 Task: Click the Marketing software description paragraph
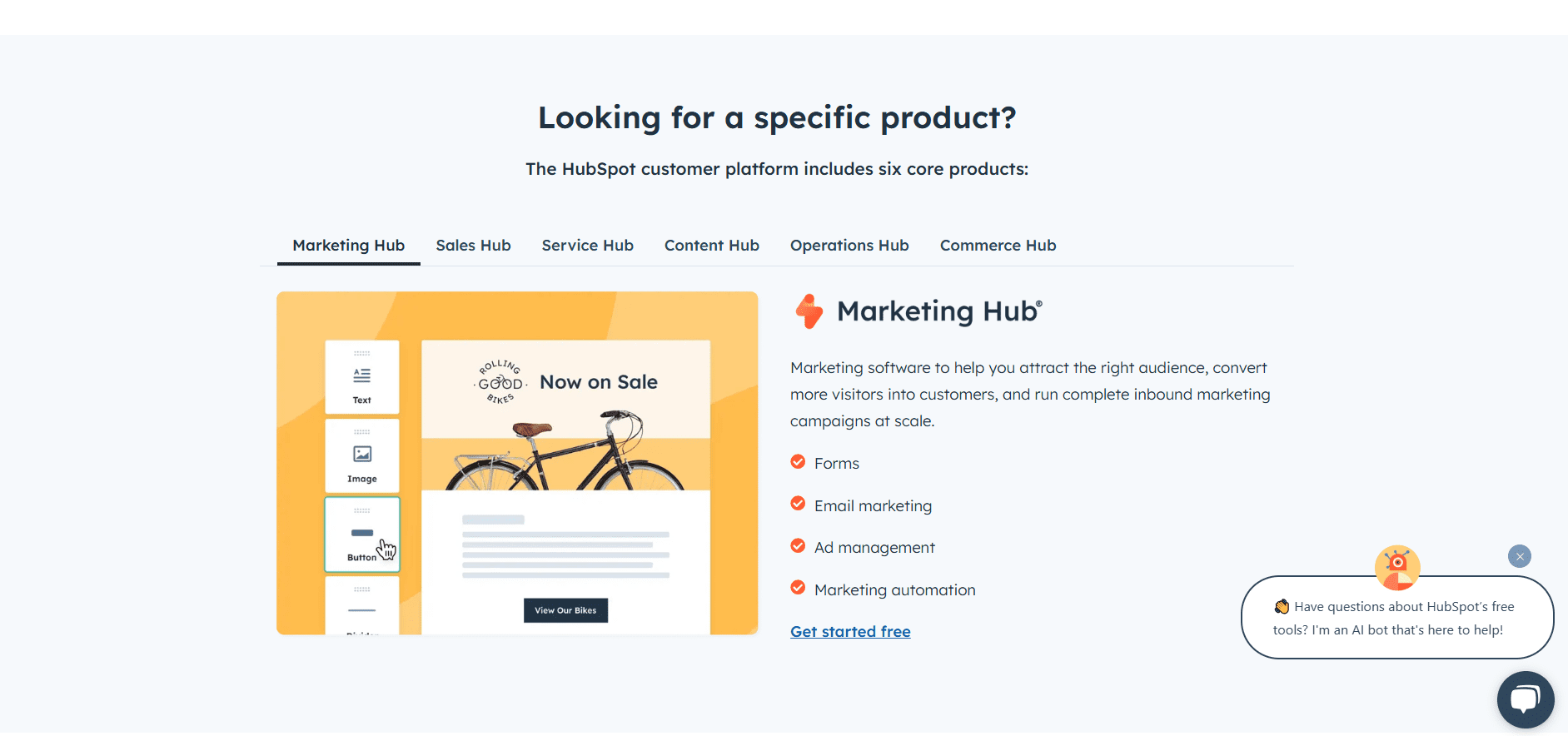click(1030, 395)
